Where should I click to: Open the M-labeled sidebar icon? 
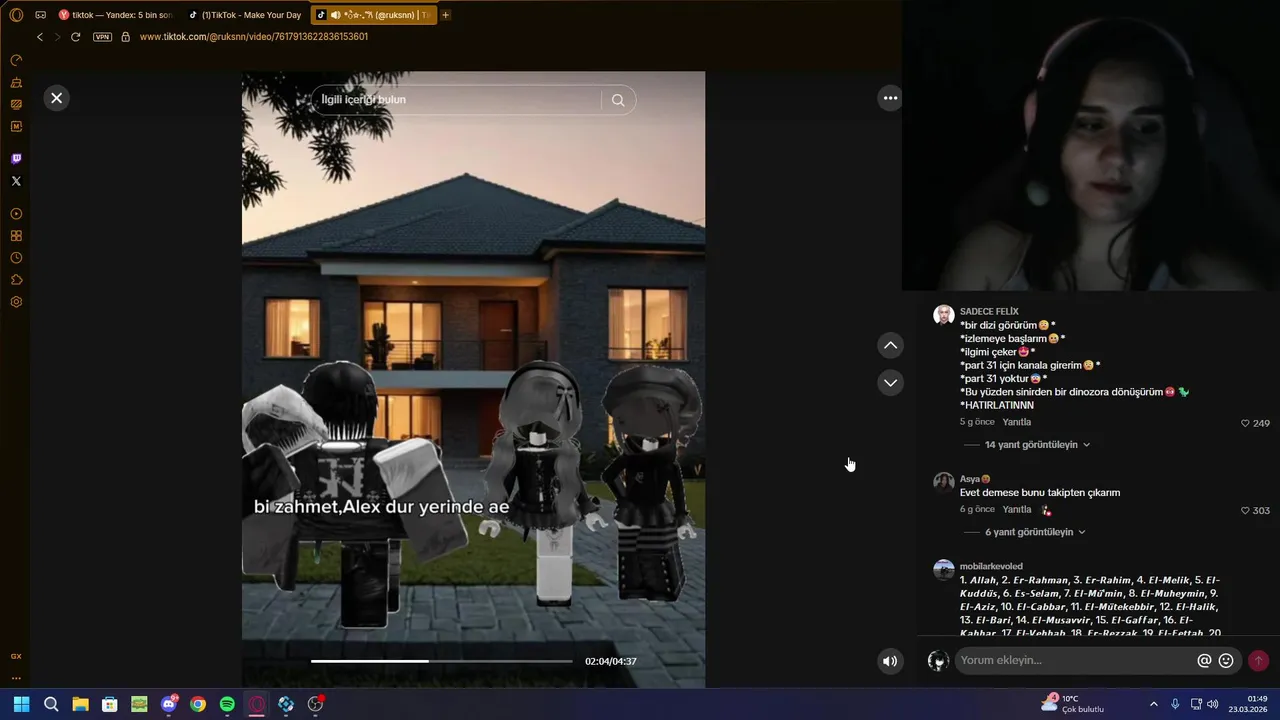coord(16,126)
